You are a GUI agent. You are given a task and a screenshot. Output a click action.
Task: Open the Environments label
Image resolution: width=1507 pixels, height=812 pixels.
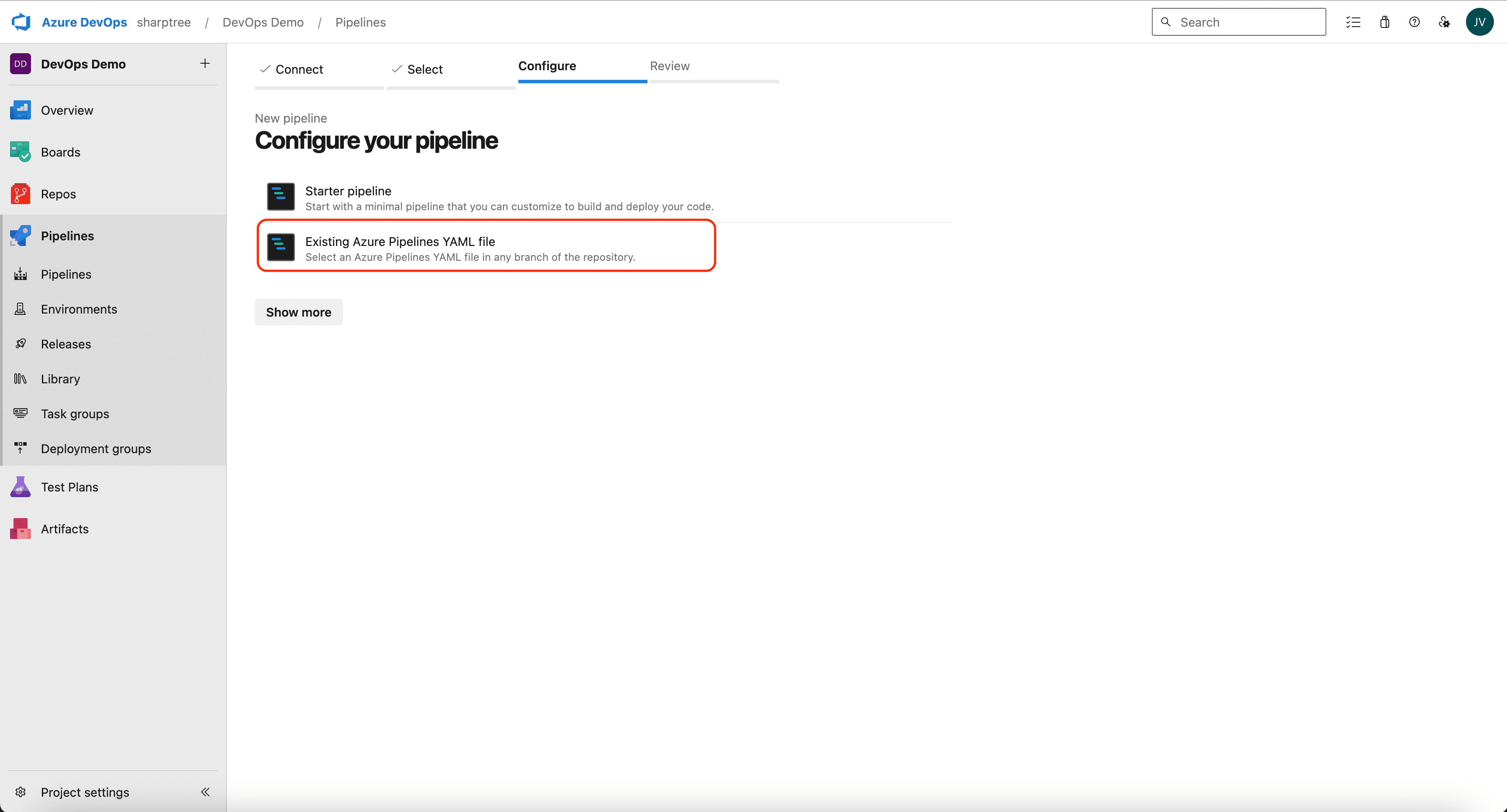pyautogui.click(x=79, y=309)
